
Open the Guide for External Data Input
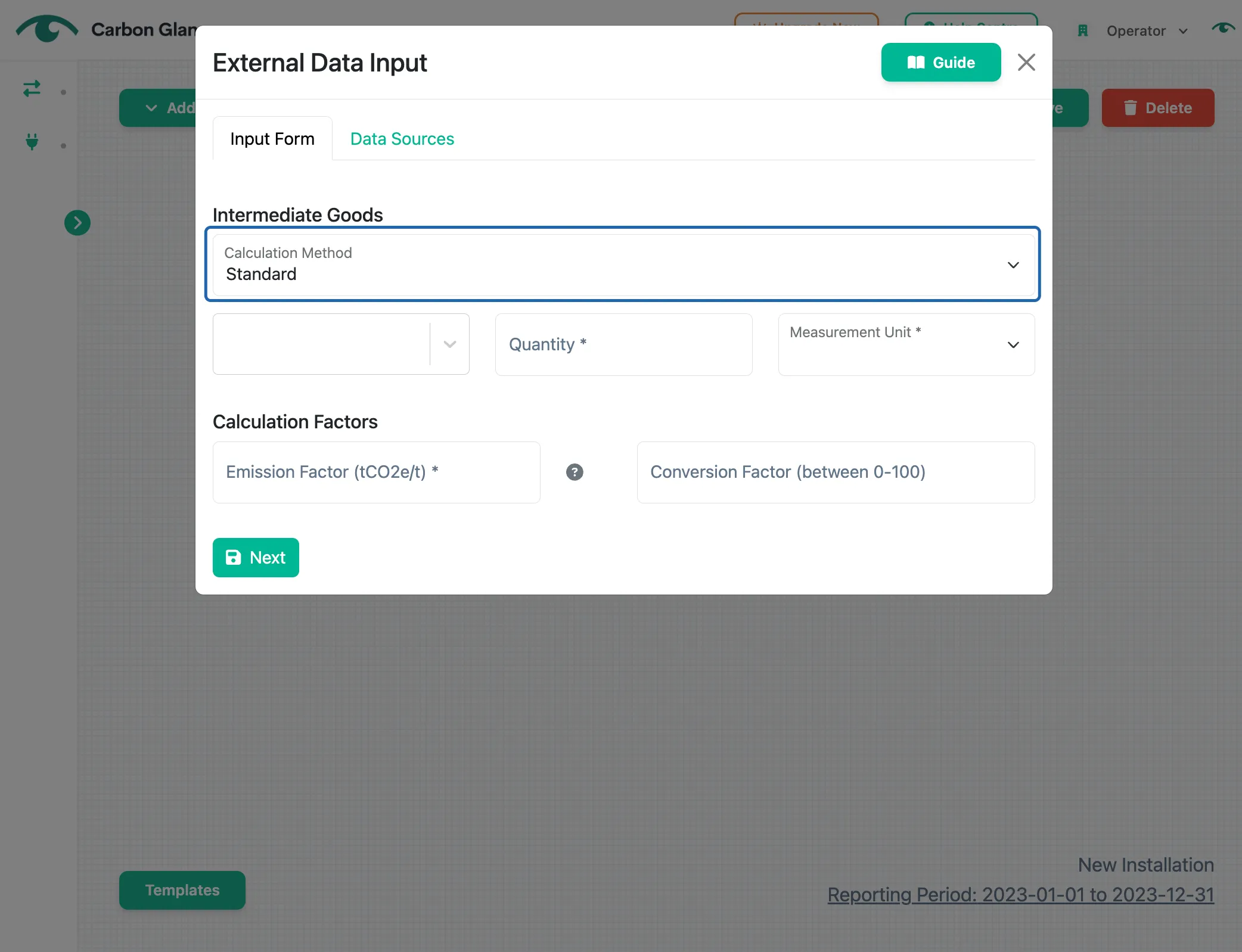(940, 63)
